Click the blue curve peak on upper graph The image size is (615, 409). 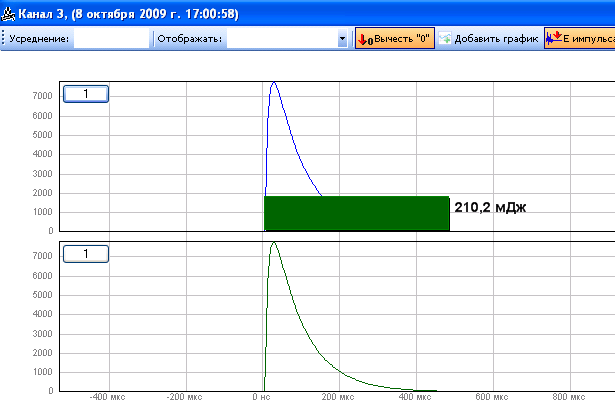coord(274,83)
